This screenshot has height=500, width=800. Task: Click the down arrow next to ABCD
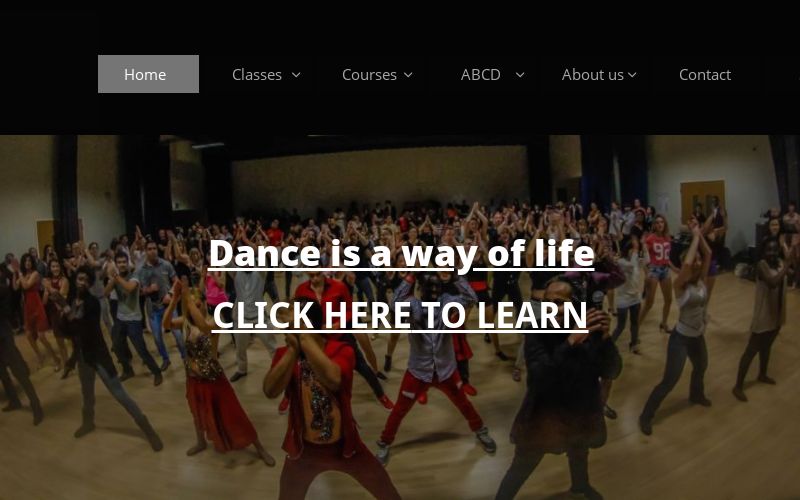point(520,75)
